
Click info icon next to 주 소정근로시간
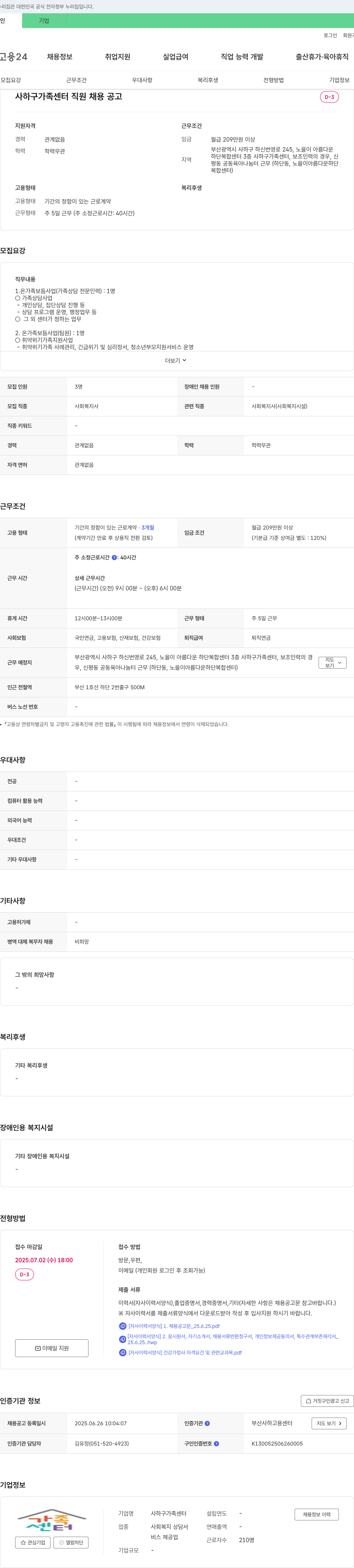pyautogui.click(x=114, y=558)
